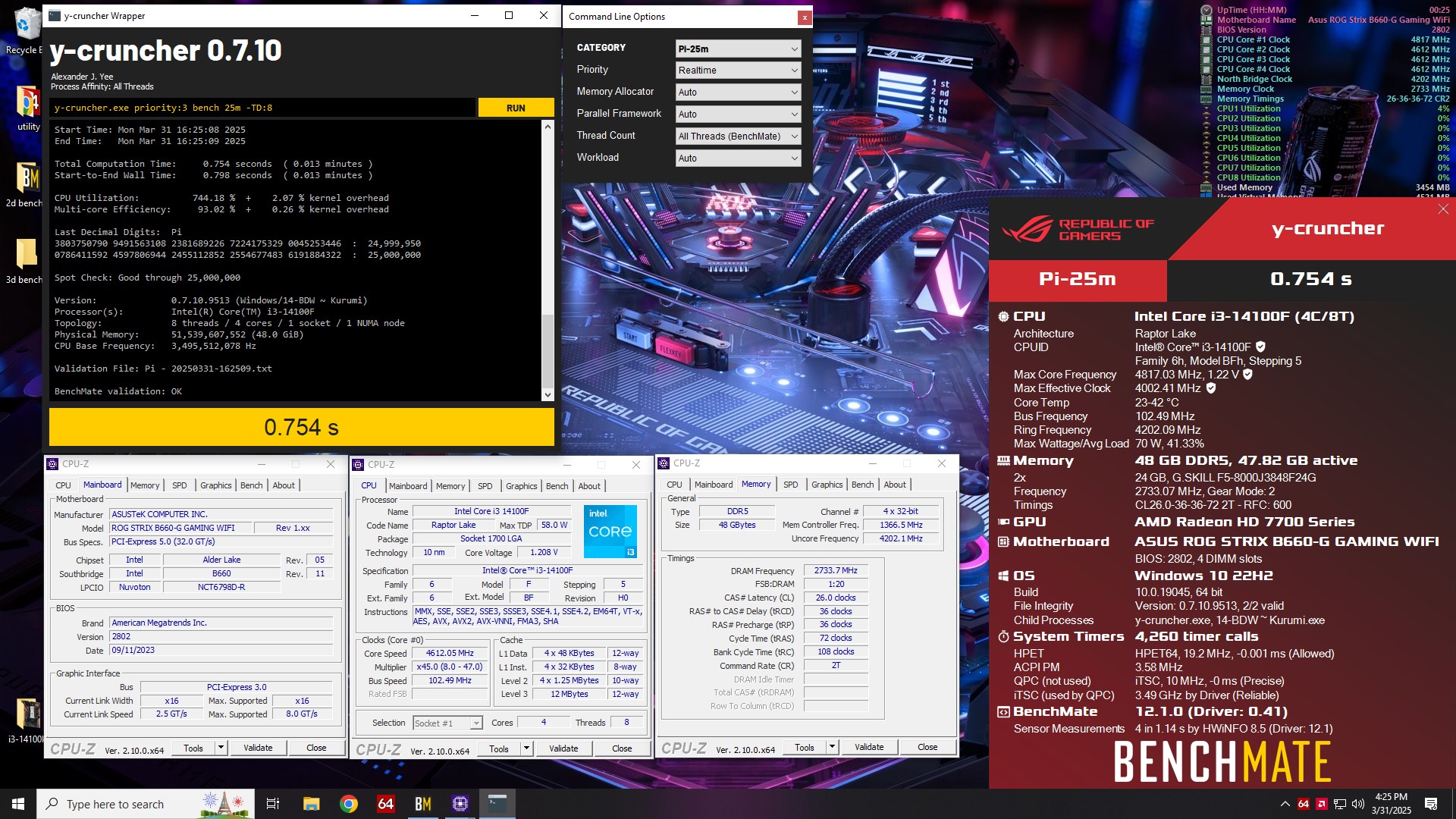Viewport: 1456px width, 819px height.
Task: Open the Memory Allocator dropdown
Action: click(x=738, y=92)
